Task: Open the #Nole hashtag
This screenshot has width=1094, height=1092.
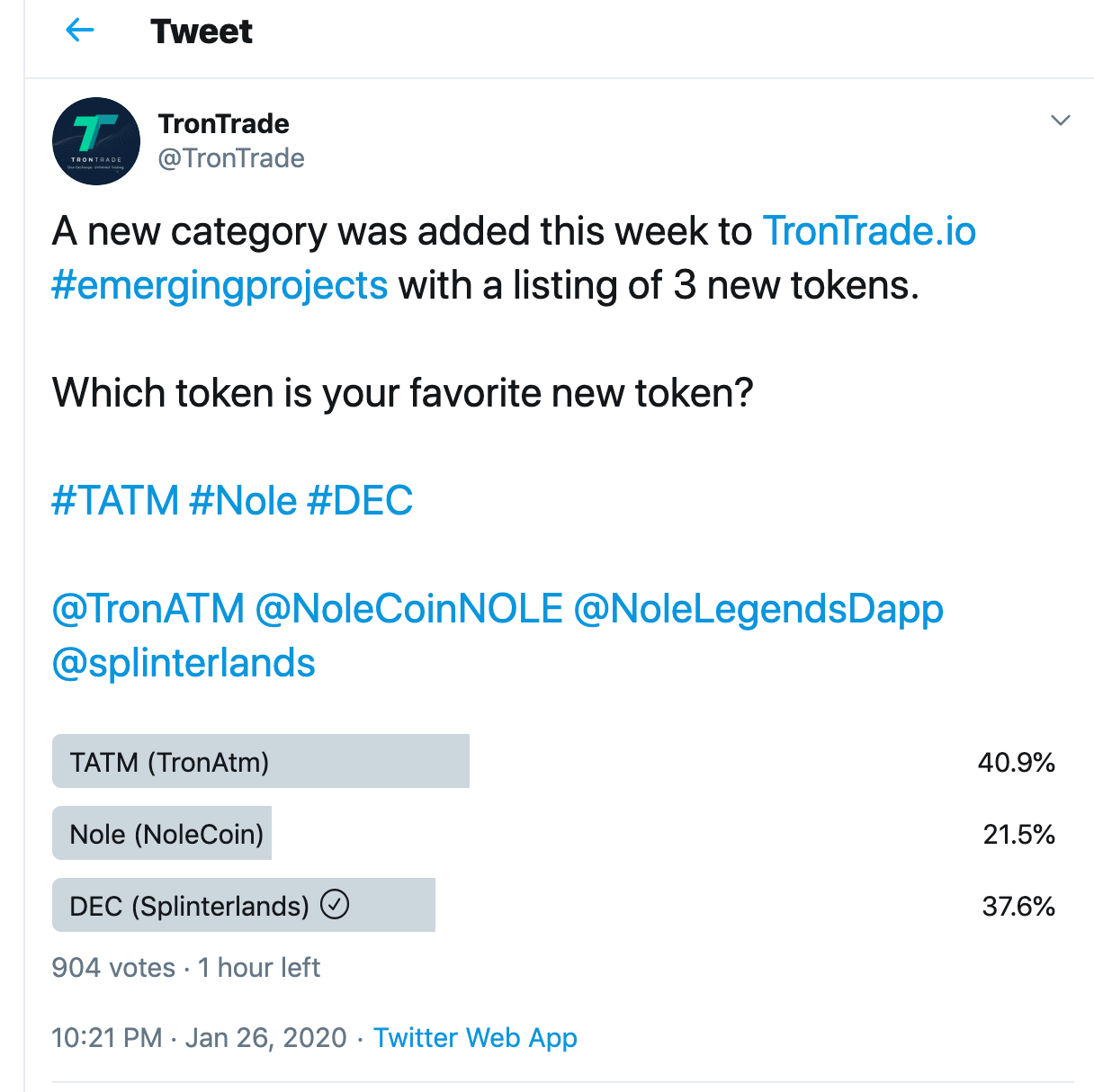Action: point(243,500)
